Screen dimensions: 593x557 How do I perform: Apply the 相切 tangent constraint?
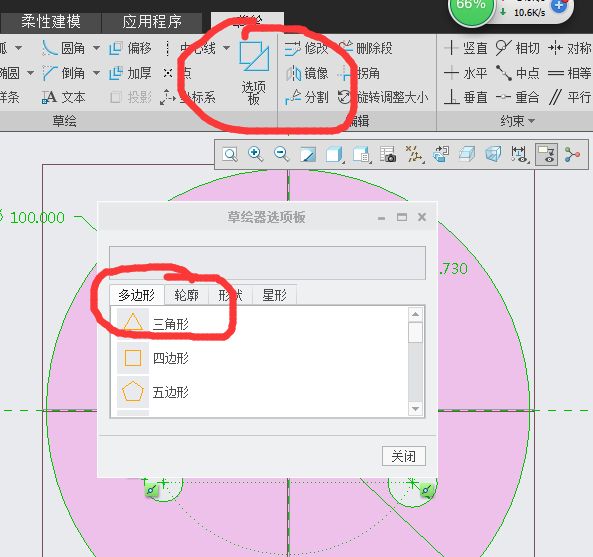(517, 48)
